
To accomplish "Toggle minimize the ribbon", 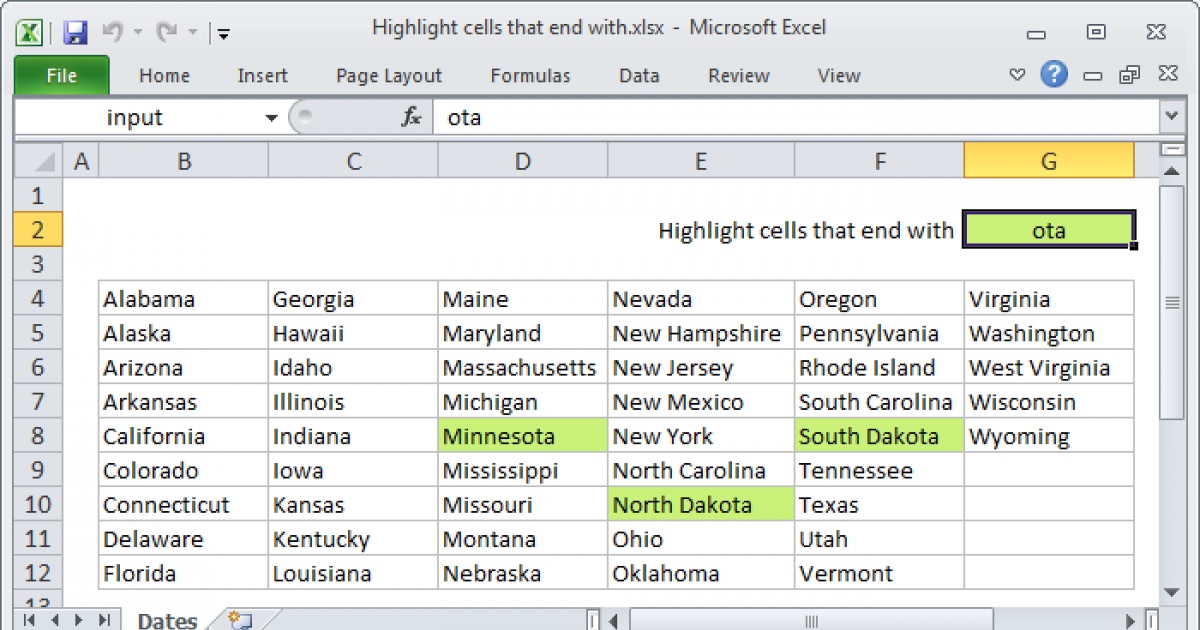I will point(1017,75).
